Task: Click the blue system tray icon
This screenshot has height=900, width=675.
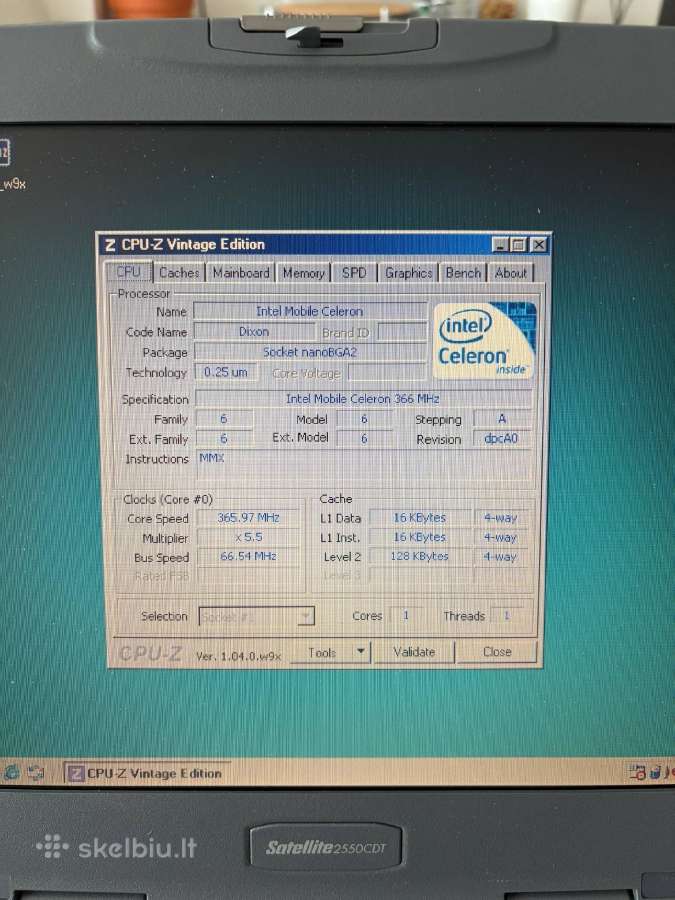Action: 655,773
